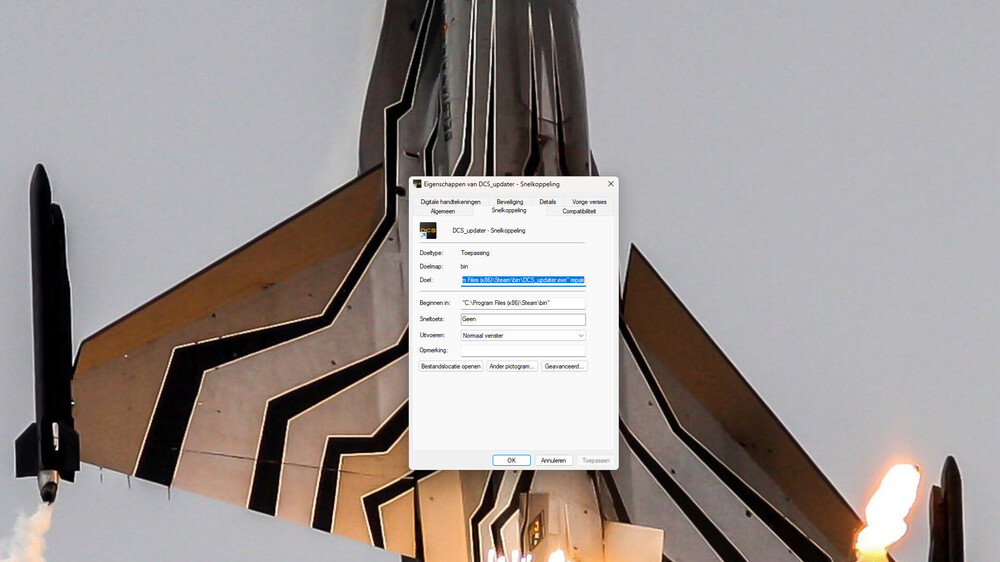Screen dimensions: 1000x562
Task: Switch to the Digitale handtekeningen tab
Action: (x=450, y=202)
